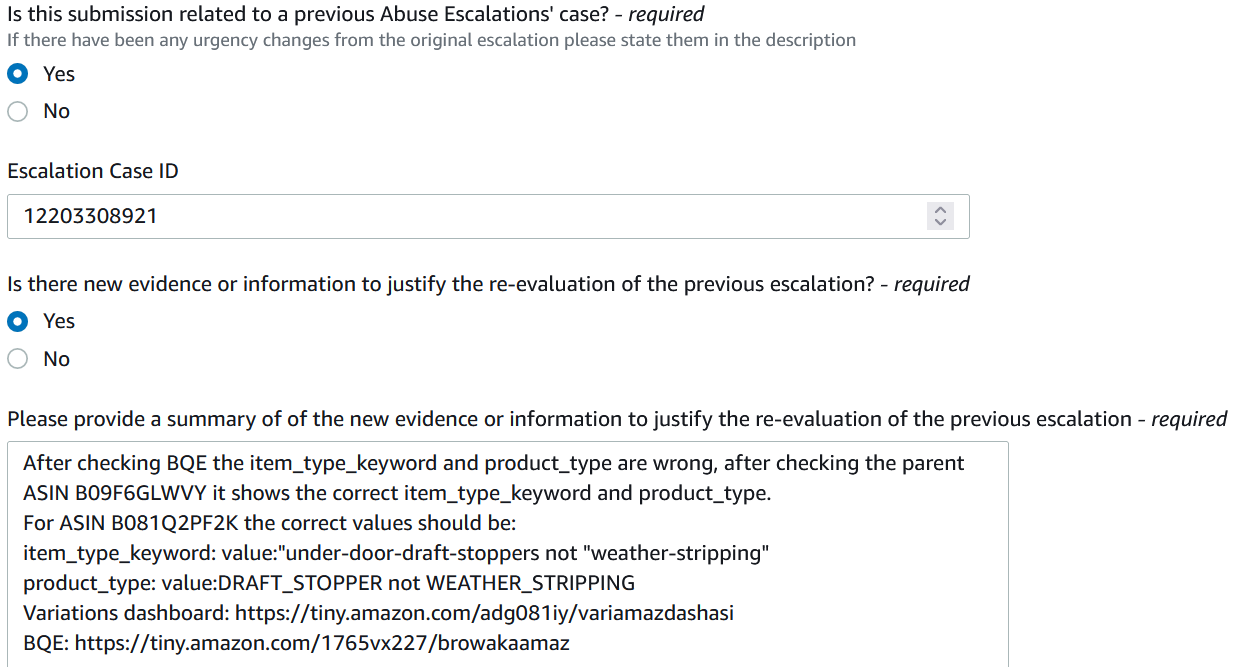Click the "Escalation Case ID" field label
The image size is (1244, 667).
coord(93,171)
